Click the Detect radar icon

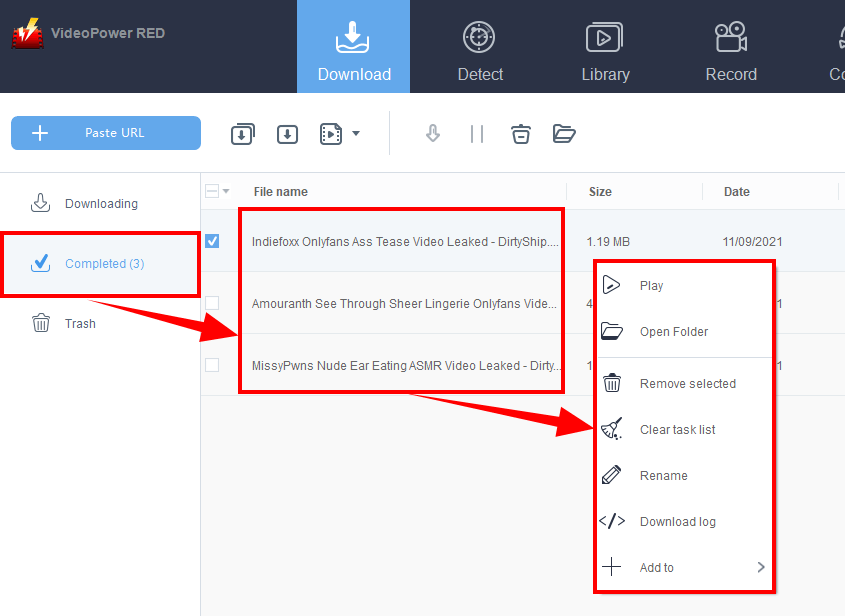coord(479,37)
